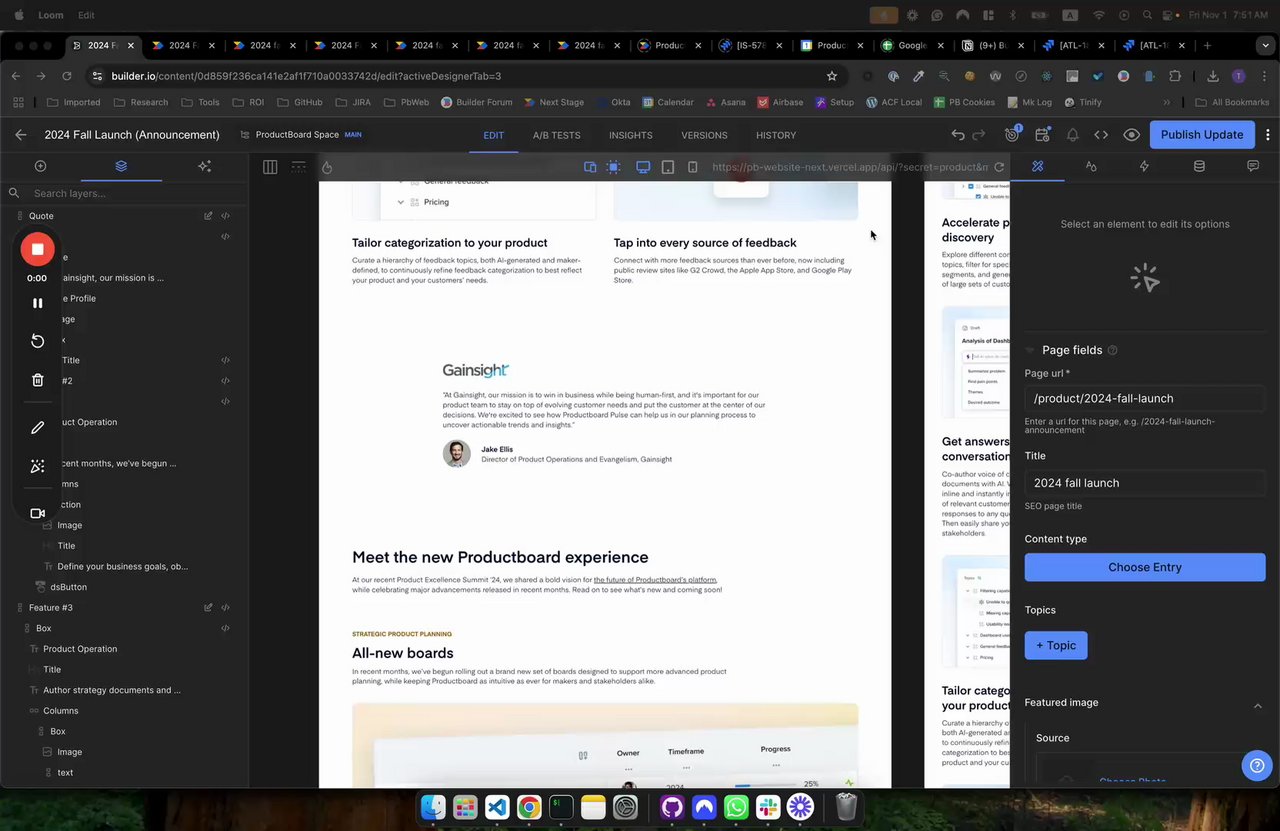The image size is (1280, 831).
Task: Reload the preview URL in canvas toolbar
Action: point(998,167)
